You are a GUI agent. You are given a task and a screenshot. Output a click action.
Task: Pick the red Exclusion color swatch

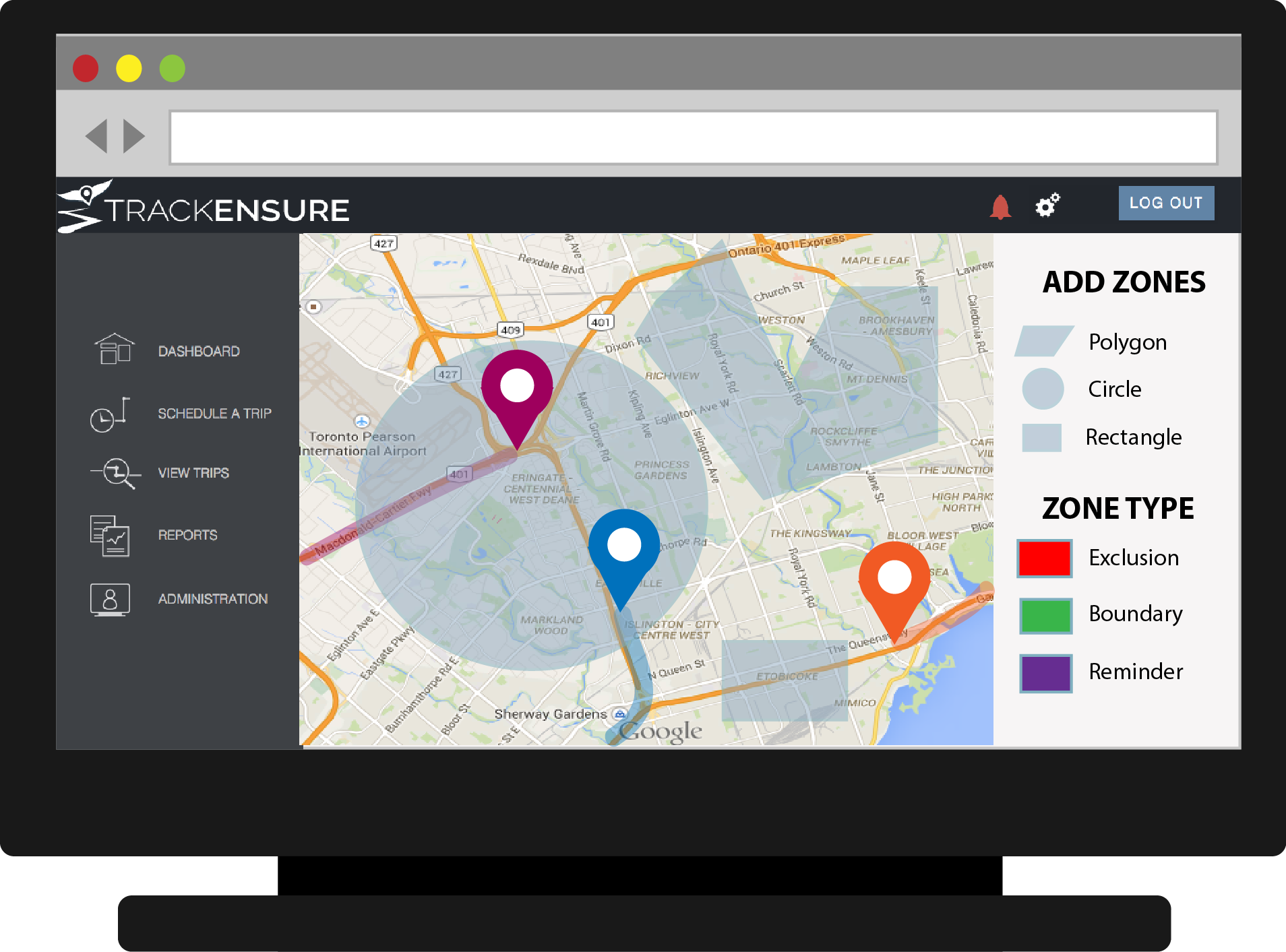[x=1045, y=558]
